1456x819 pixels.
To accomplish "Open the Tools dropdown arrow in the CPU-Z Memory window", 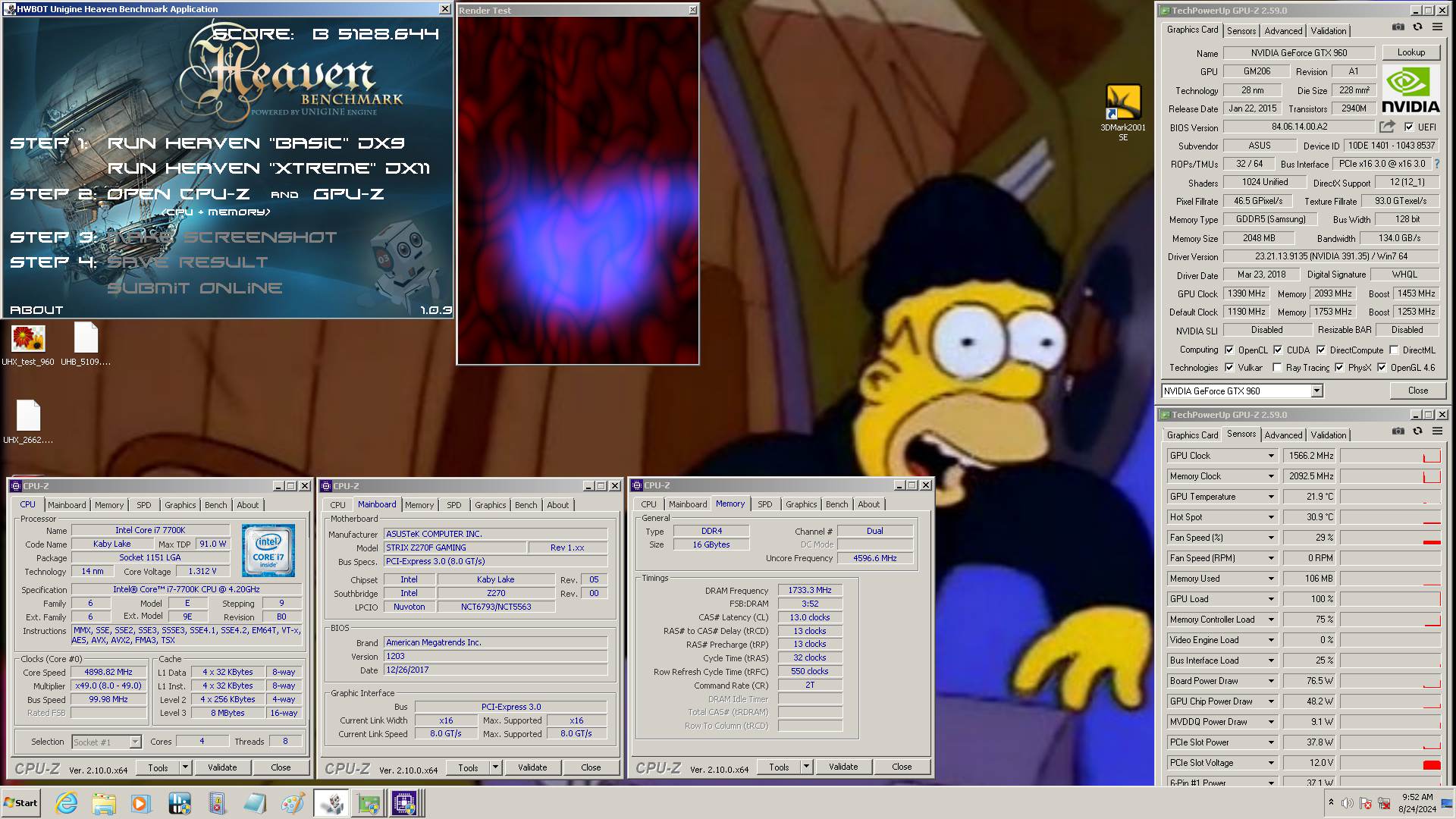I will [806, 767].
